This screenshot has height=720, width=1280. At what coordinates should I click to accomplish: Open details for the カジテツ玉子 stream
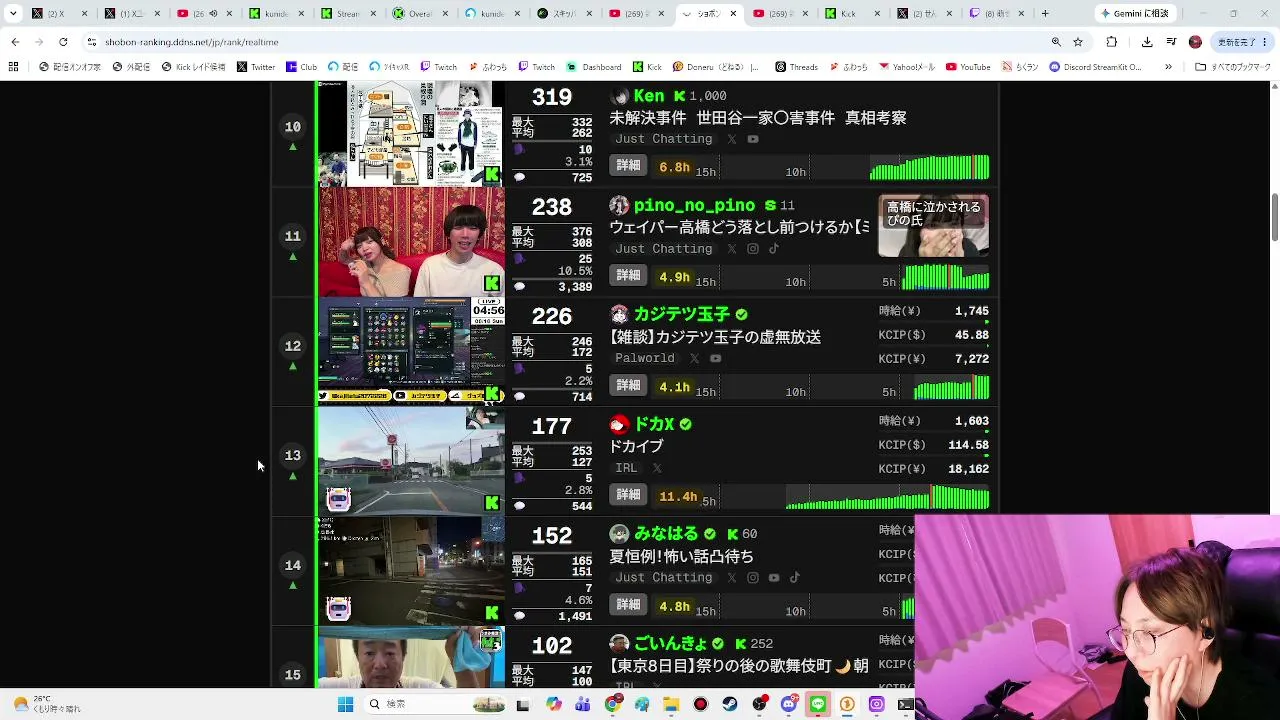(x=628, y=386)
